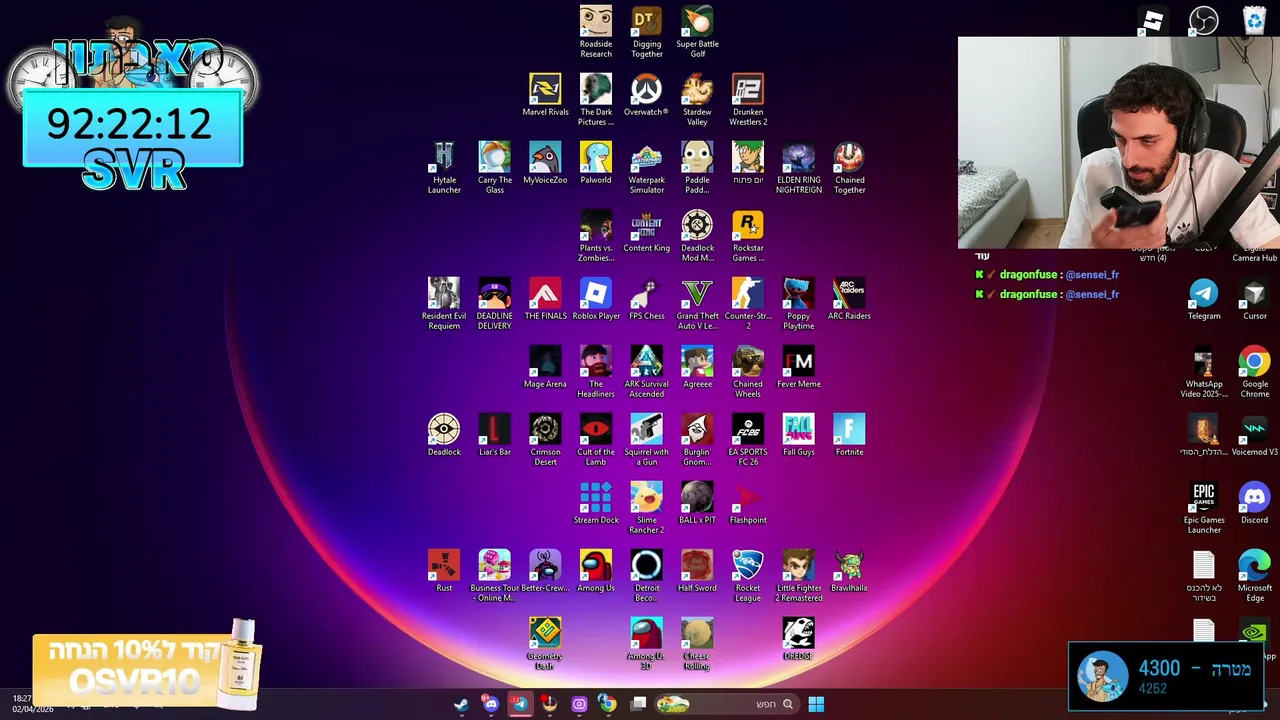The image size is (1280, 720).
Task: Open Steam from the taskbar
Action: point(461,704)
